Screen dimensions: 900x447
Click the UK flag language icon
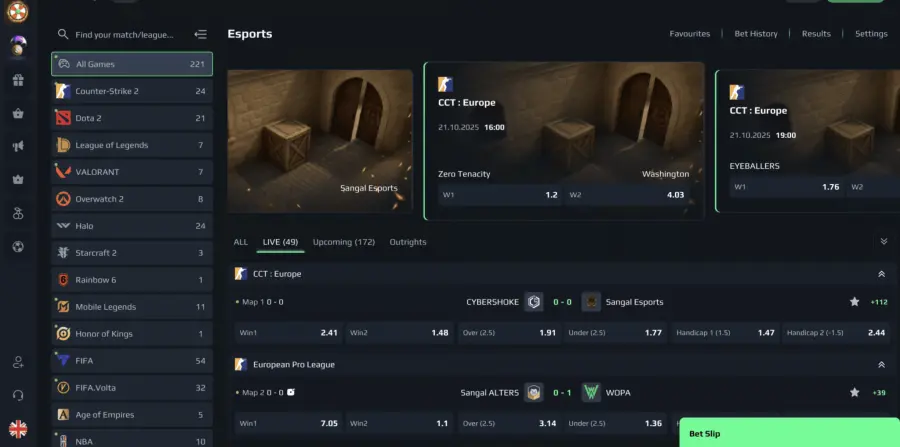18,429
